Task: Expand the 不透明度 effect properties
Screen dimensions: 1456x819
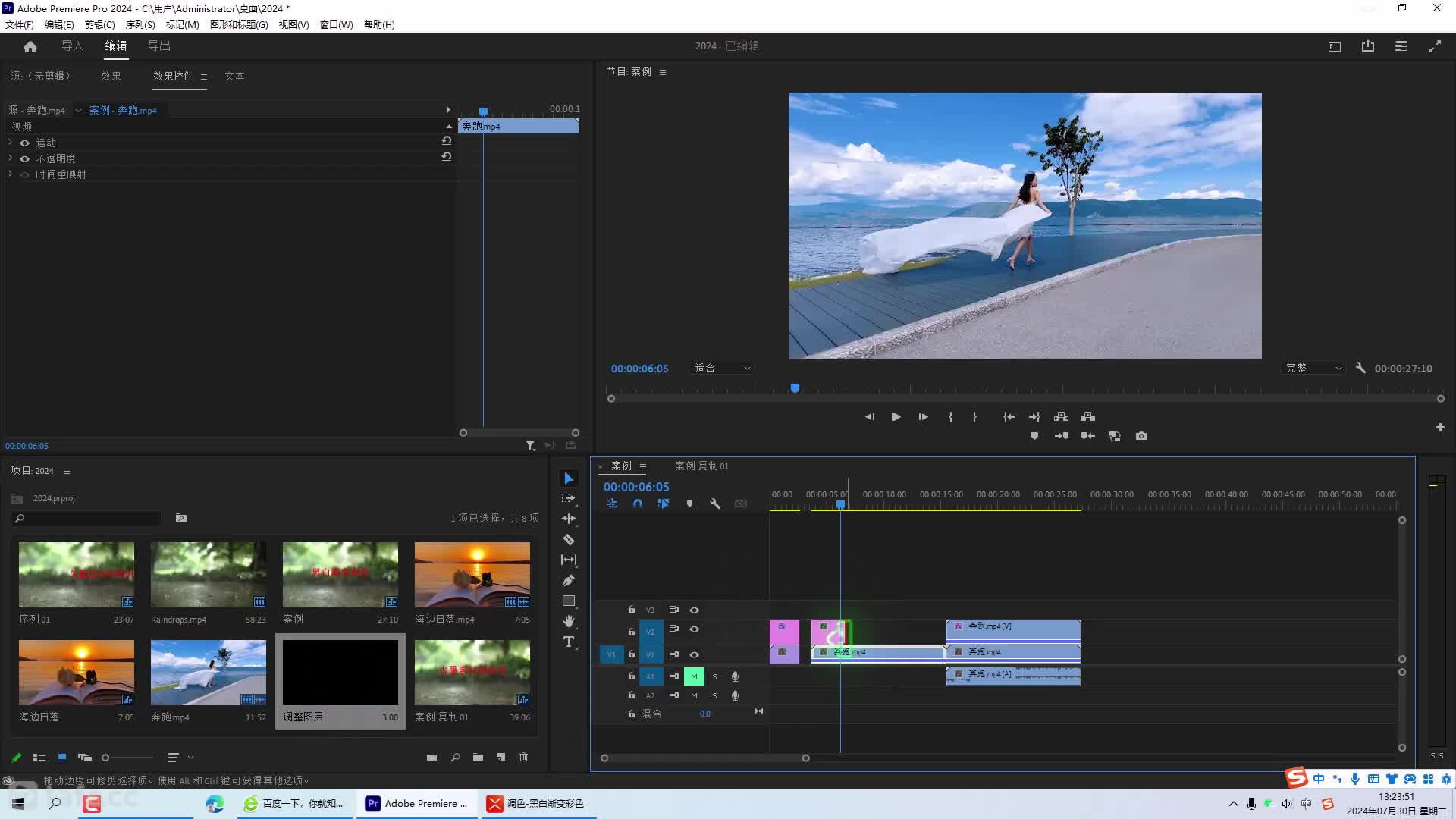Action: point(10,158)
